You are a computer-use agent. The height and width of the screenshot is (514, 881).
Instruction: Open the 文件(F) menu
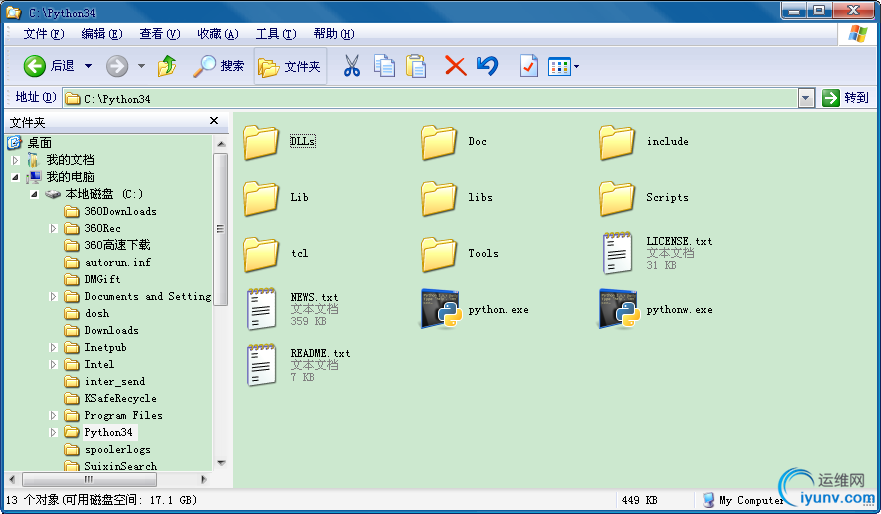coord(44,34)
